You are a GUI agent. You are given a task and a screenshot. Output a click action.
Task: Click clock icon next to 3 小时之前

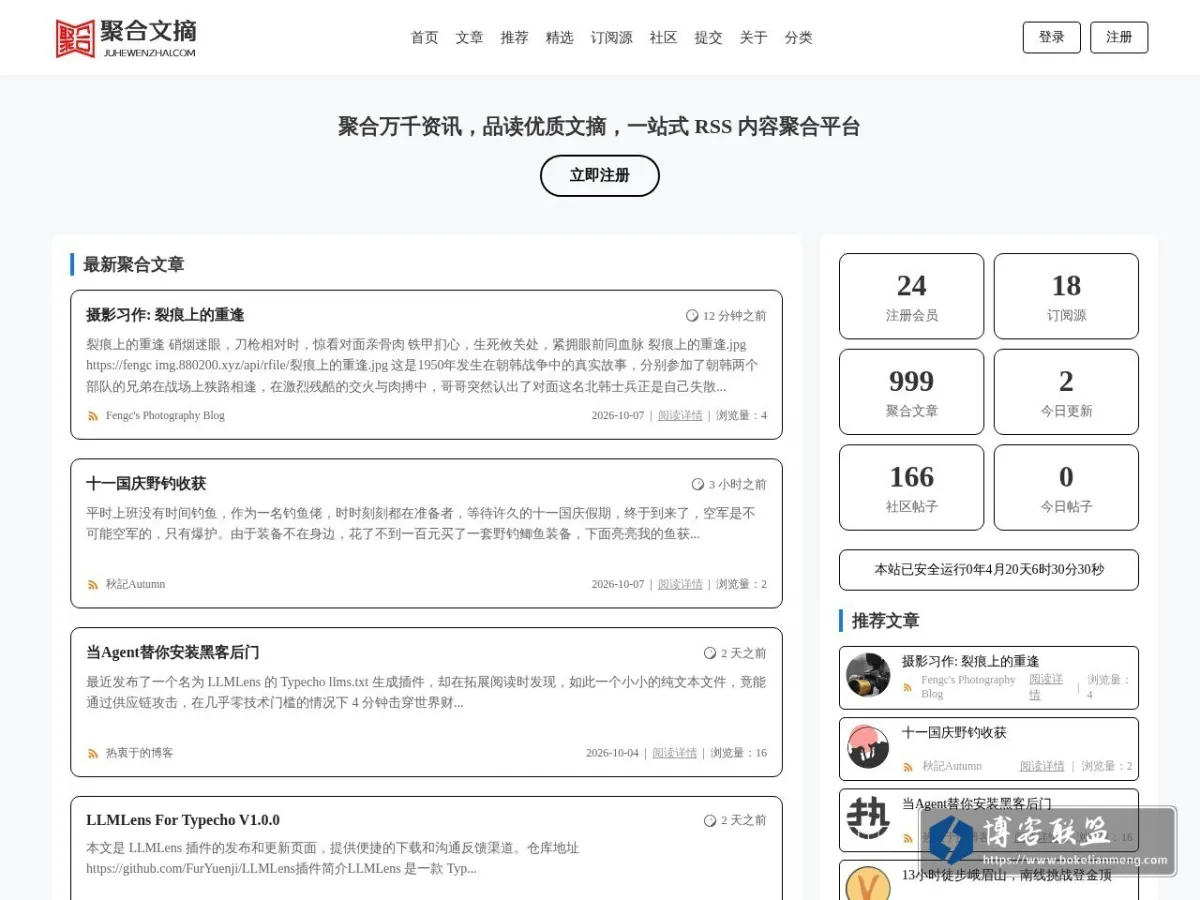click(x=698, y=484)
